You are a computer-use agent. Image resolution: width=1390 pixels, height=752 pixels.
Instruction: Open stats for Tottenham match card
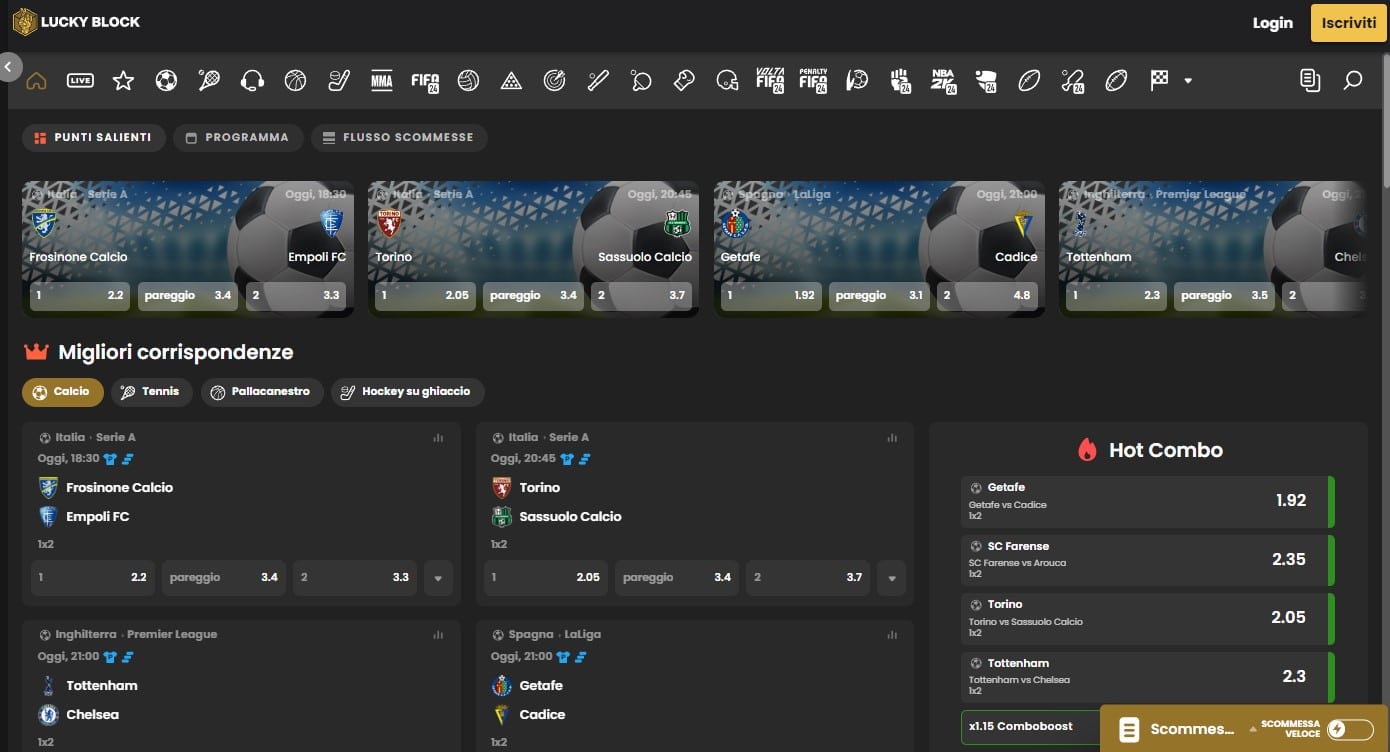pos(438,635)
